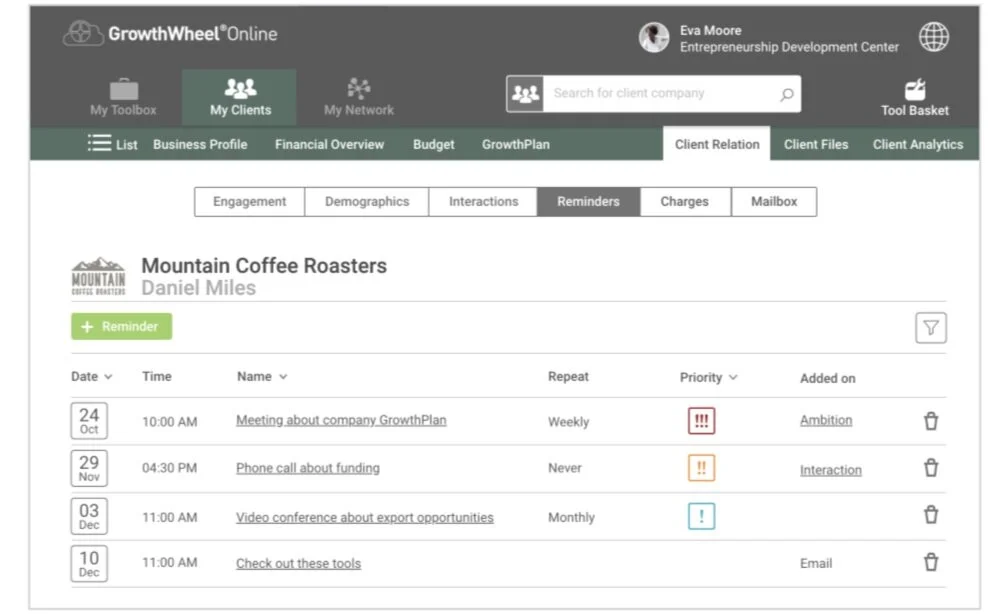995x614 pixels.
Task: Switch to the Interactions tab
Action: (483, 202)
